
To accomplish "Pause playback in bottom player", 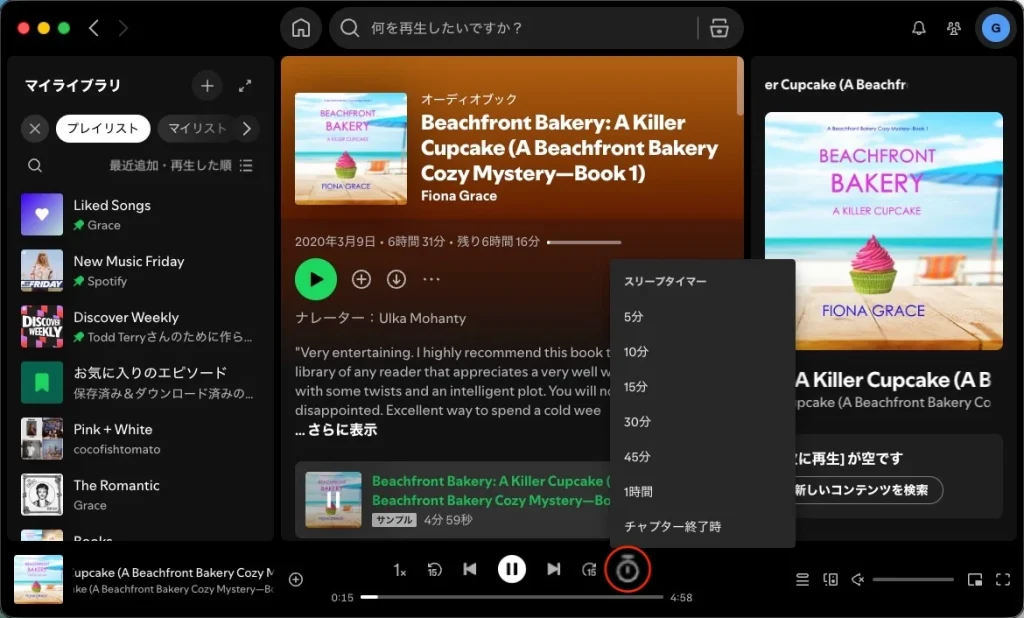I will (512, 570).
